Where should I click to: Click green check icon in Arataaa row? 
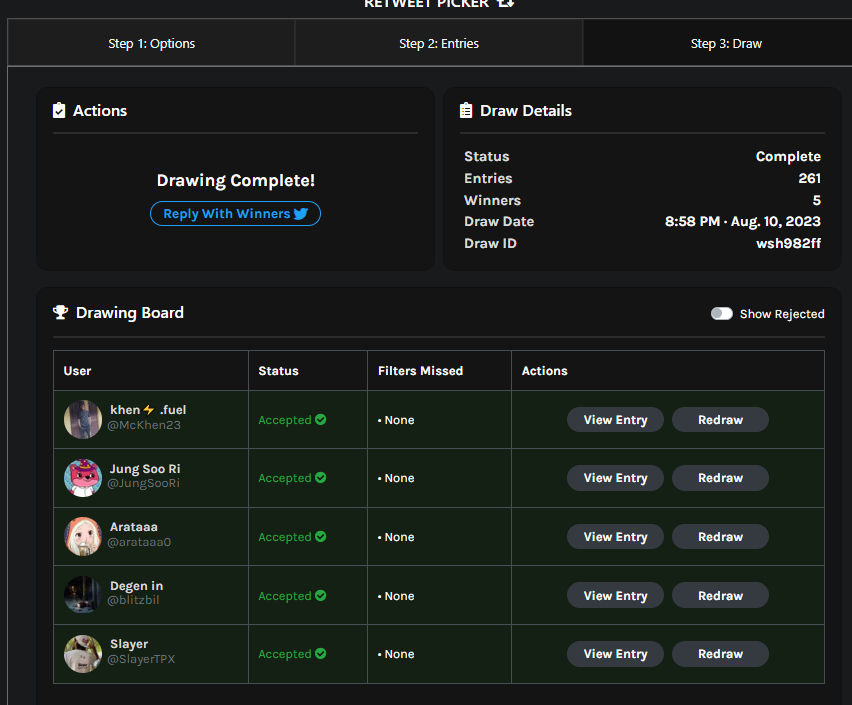point(321,536)
